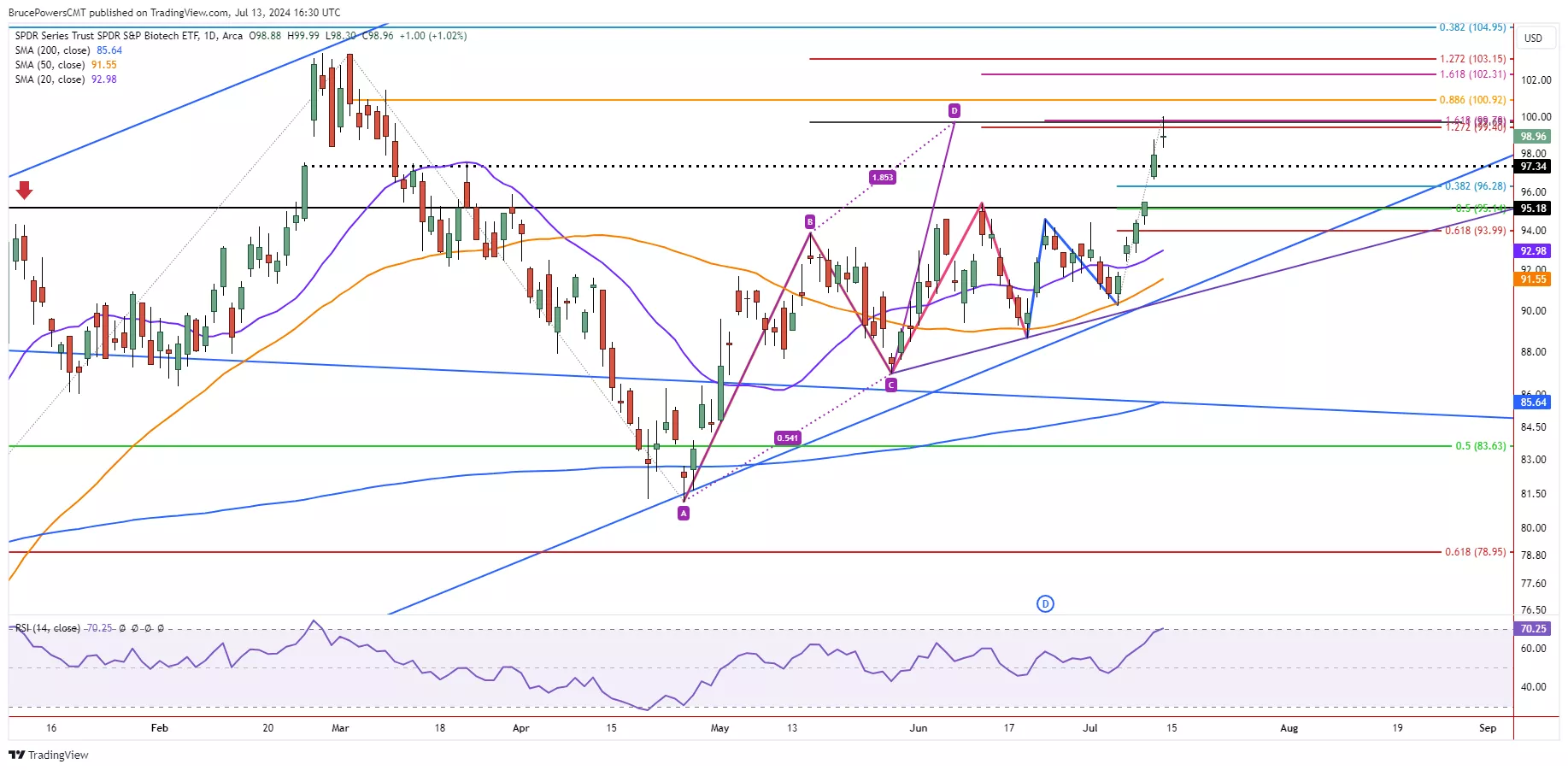Screen dimensions: 1568x770
Task: Click the 95.18 black price tag
Action: pyautogui.click(x=1533, y=208)
